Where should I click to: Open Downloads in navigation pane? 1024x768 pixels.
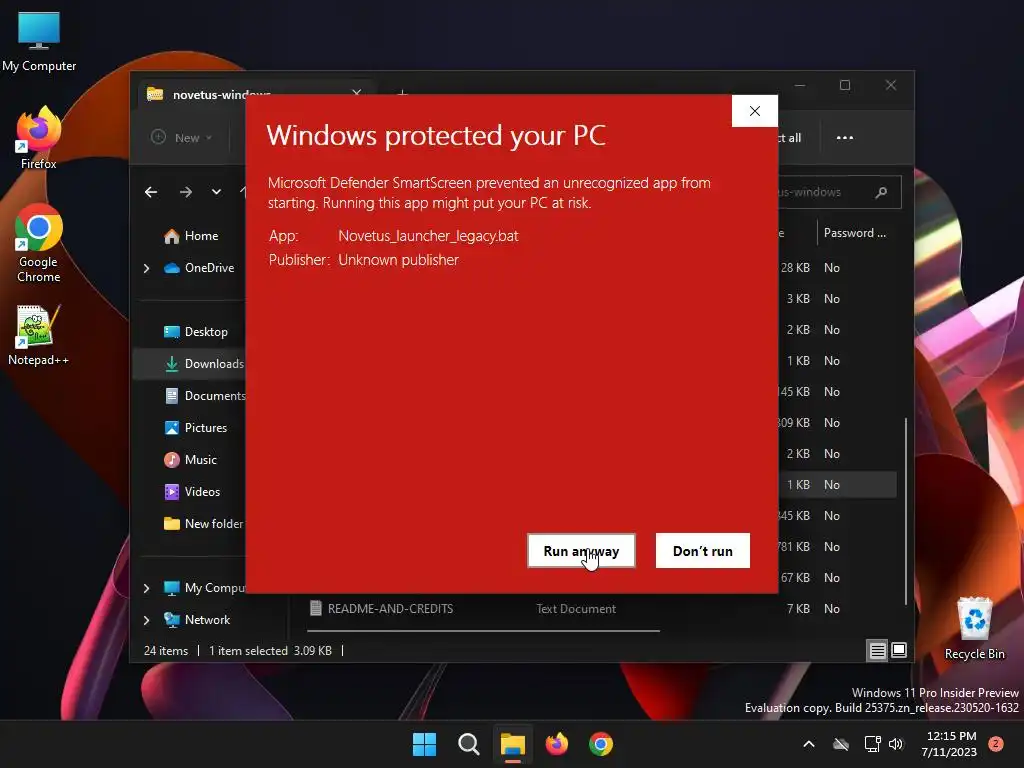(204, 364)
